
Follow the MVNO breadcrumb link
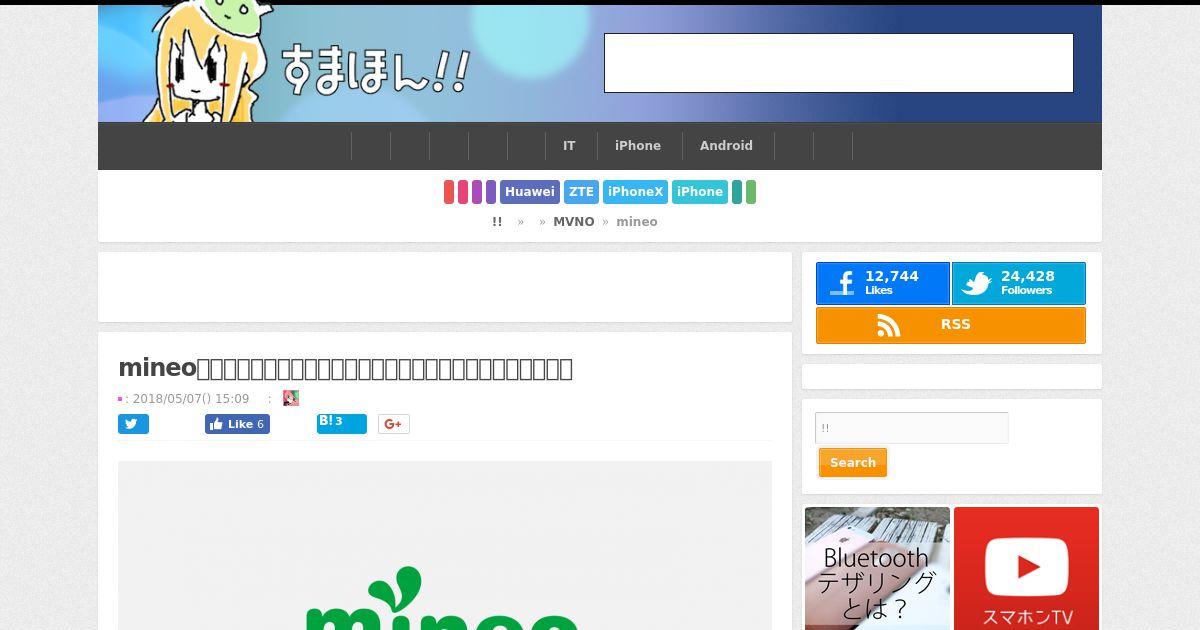574,222
